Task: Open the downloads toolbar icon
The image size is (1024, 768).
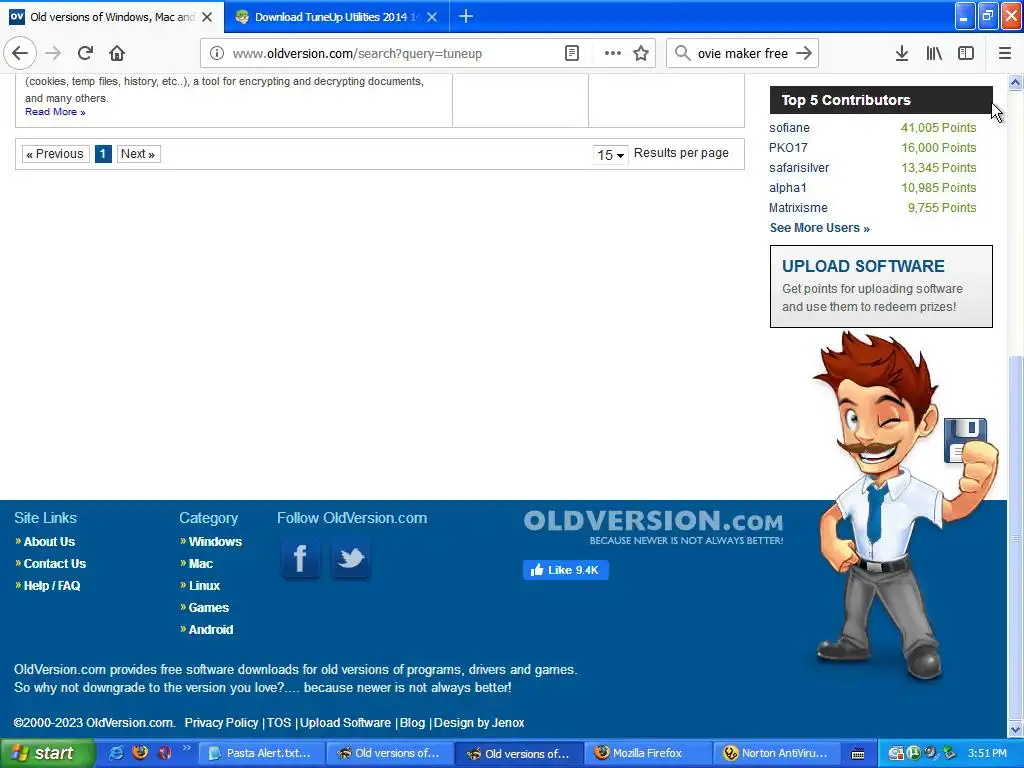Action: point(902,53)
